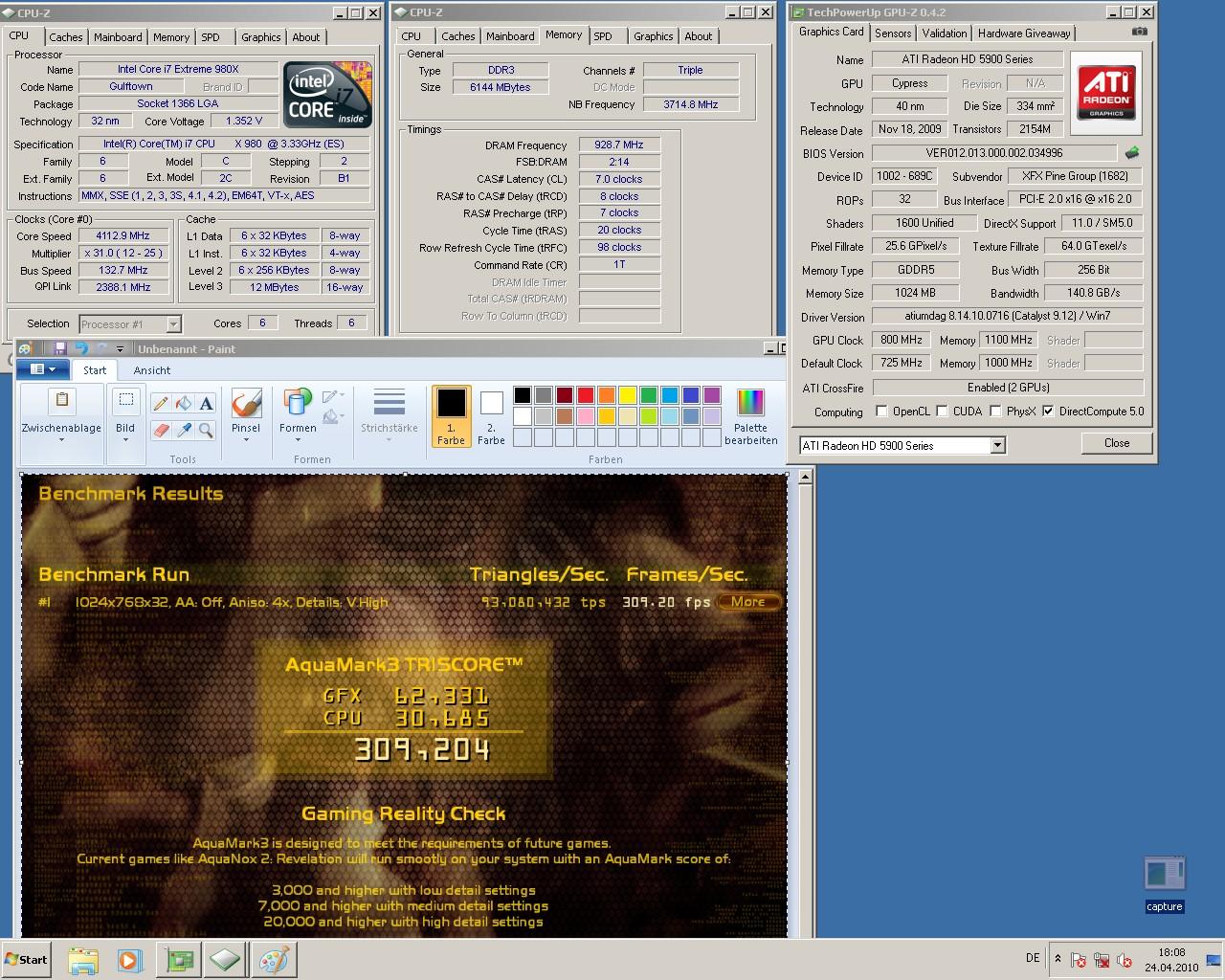
Task: Open the Hardware Giveaway tab in GPU-Z
Action: 1024,33
